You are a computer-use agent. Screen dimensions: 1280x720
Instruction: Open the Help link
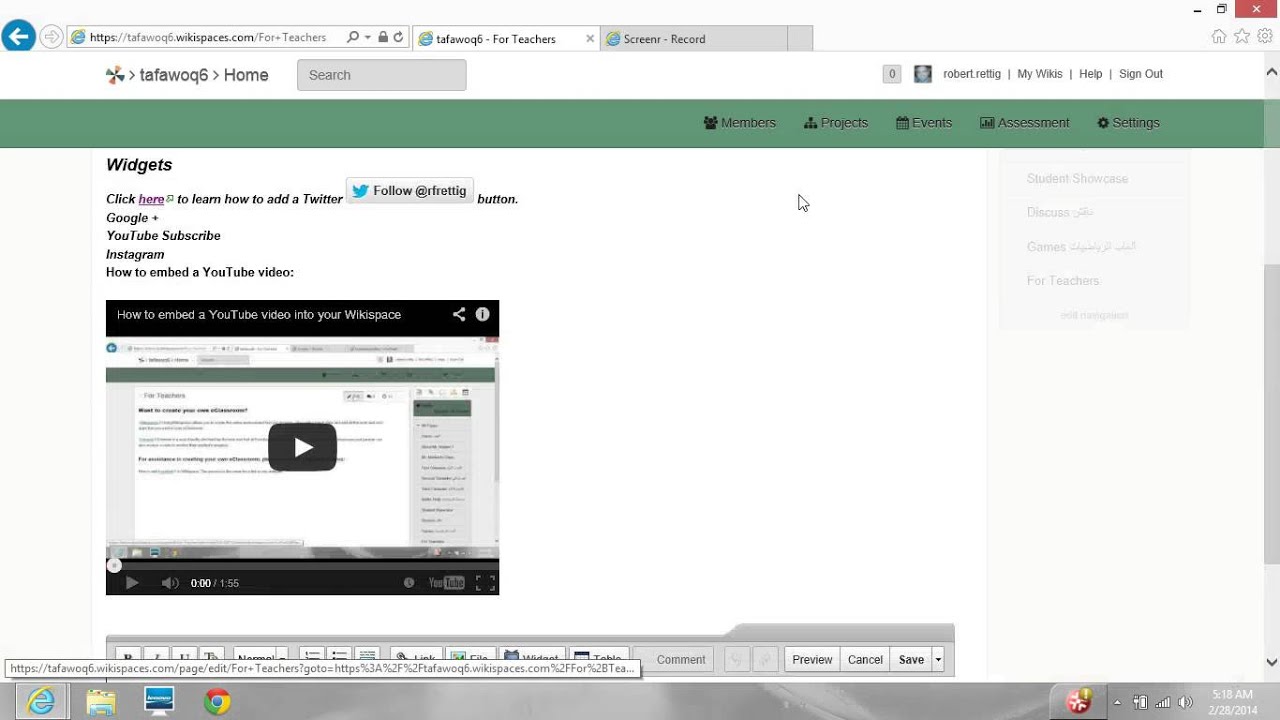pos(1090,74)
